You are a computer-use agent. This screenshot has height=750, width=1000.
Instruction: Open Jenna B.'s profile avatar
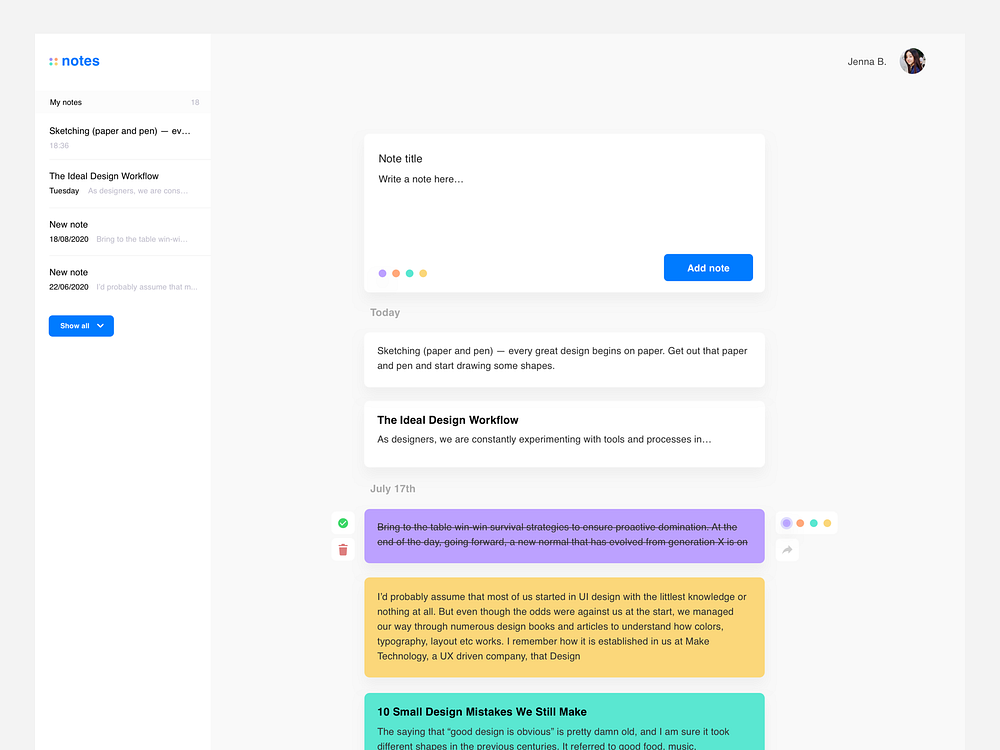point(912,61)
